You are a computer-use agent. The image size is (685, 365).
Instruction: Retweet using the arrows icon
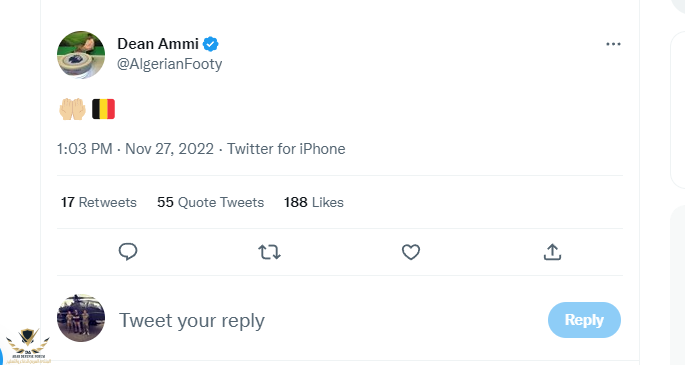click(269, 252)
